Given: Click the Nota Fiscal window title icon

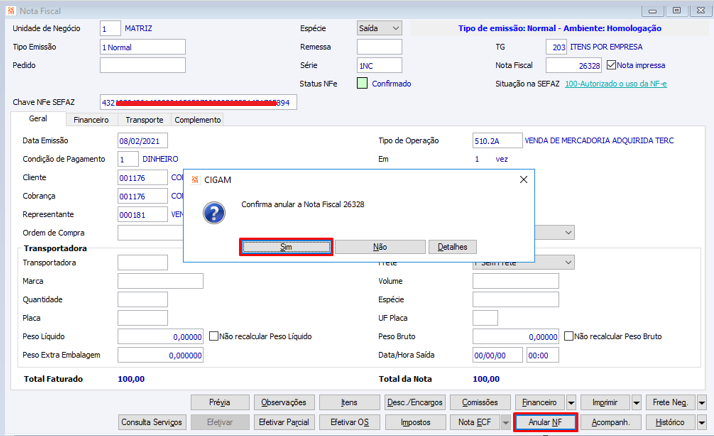Looking at the screenshot, I should (x=11, y=10).
